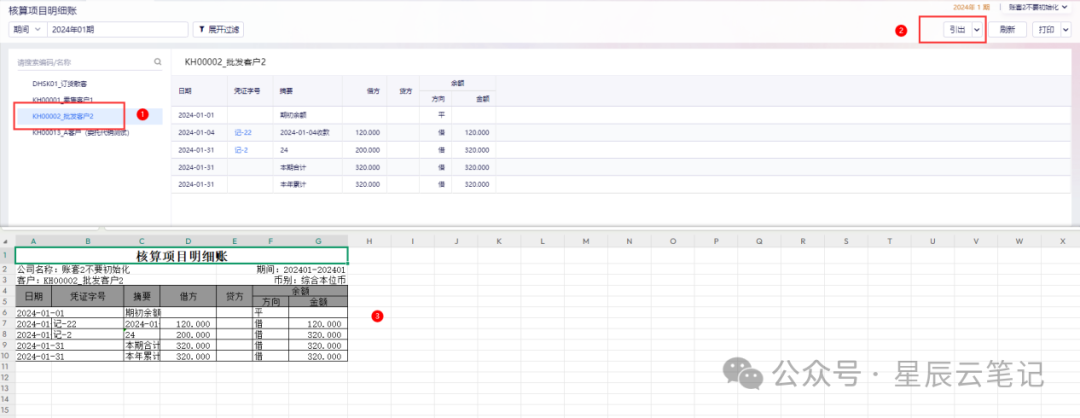Click the 打印 print button
This screenshot has height=418, width=1080.
[x=1046, y=30]
